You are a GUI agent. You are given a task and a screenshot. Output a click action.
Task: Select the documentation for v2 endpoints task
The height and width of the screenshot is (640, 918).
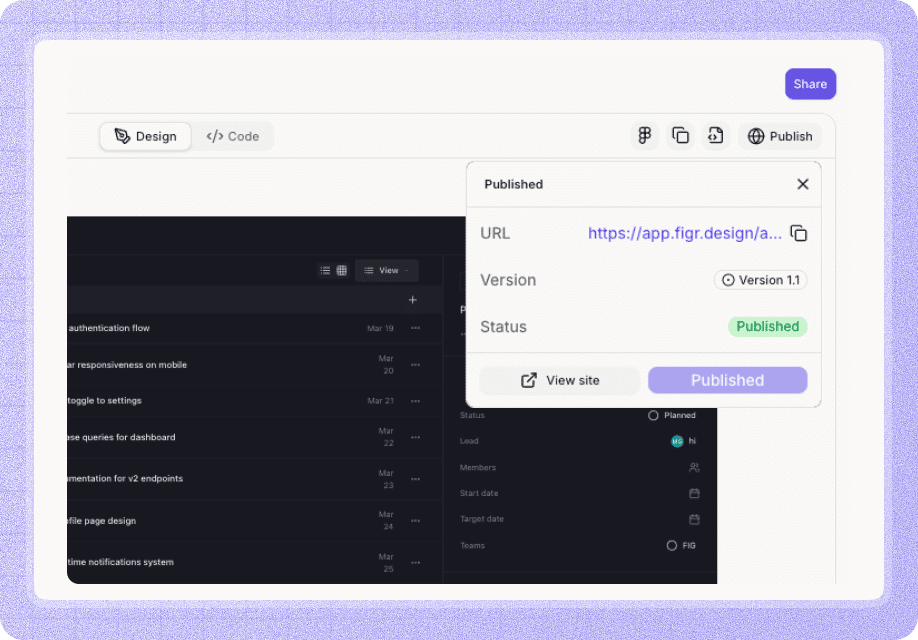(x=255, y=479)
